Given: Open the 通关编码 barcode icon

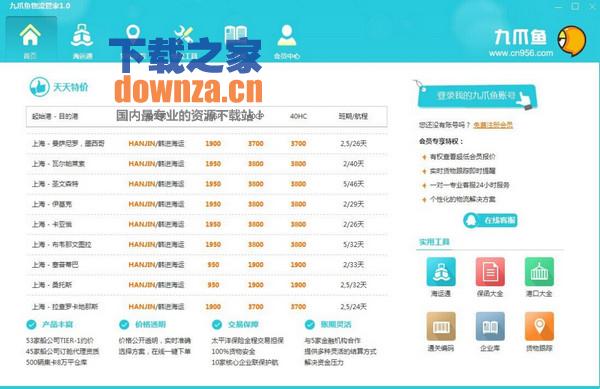Looking at the screenshot, I should [x=441, y=326].
